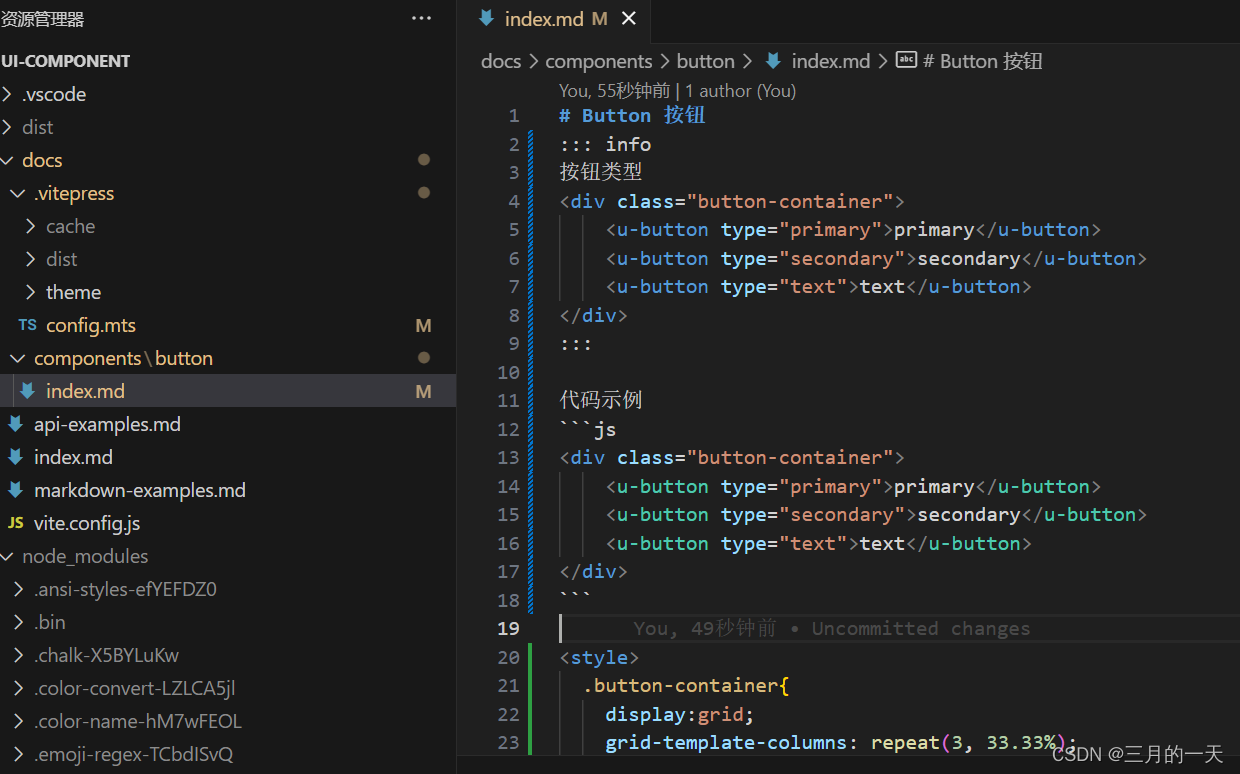Click the breadcrumb markdown icon before index.md
The width and height of the screenshot is (1240, 774).
[773, 61]
